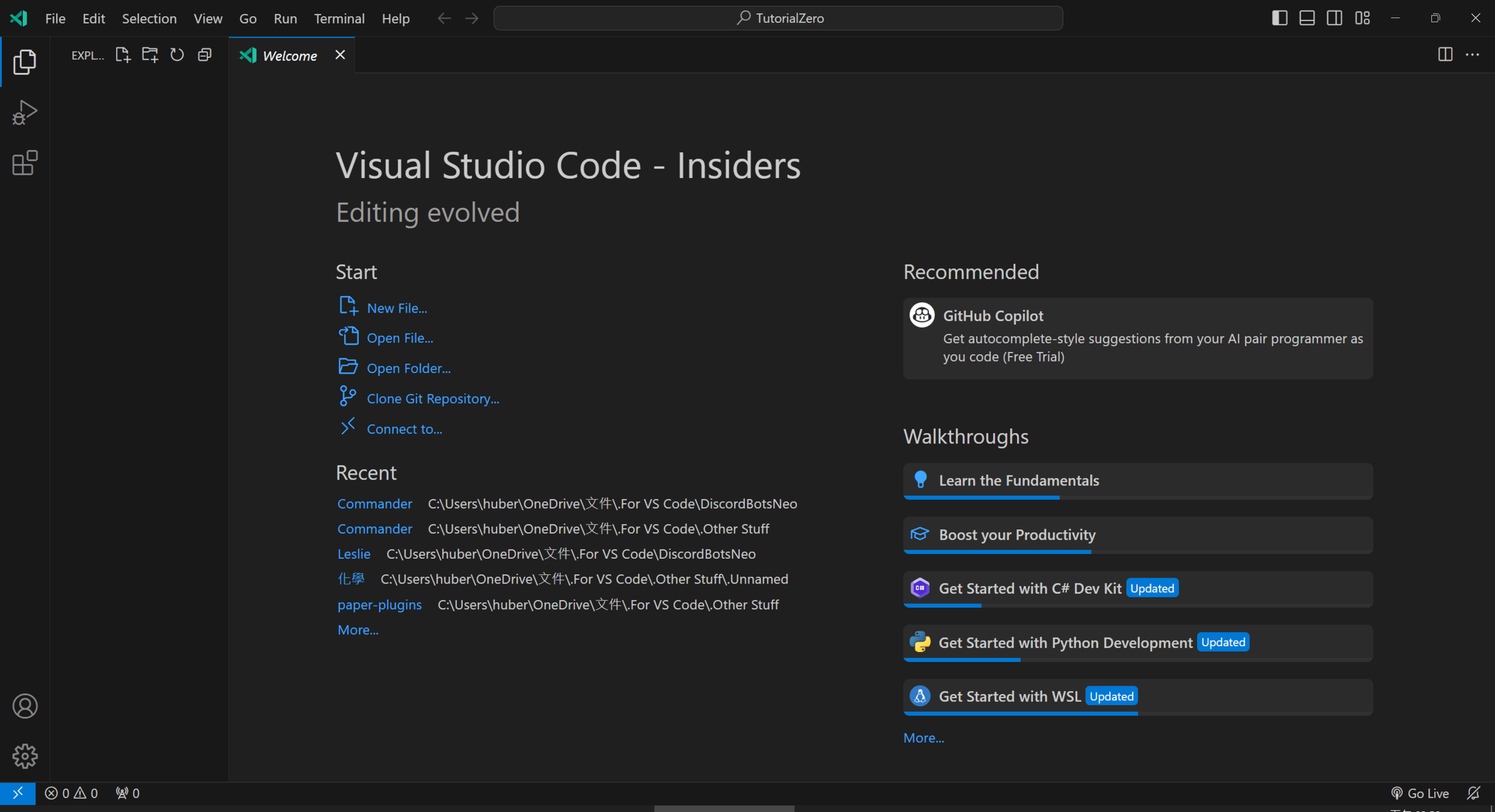Open the Manage gear settings icon

click(x=24, y=755)
